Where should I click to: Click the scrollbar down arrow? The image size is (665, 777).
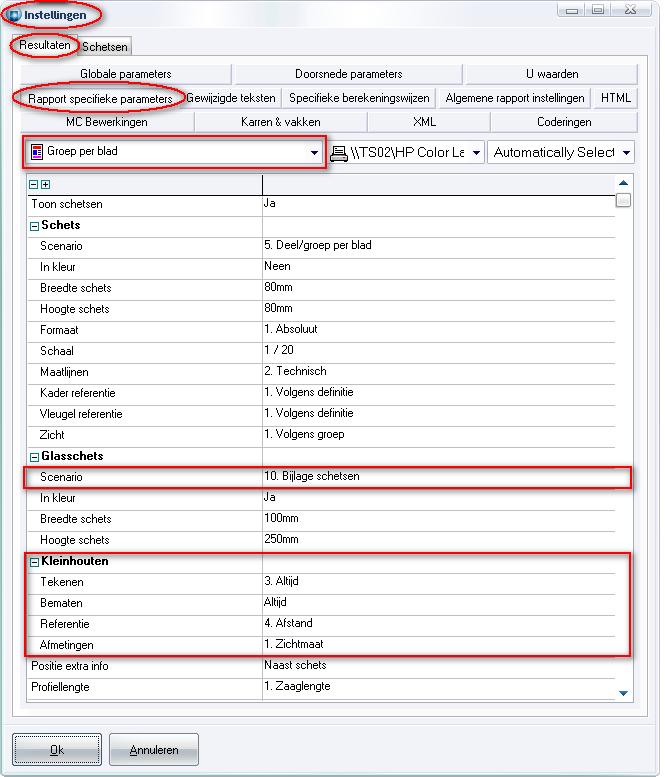click(623, 693)
